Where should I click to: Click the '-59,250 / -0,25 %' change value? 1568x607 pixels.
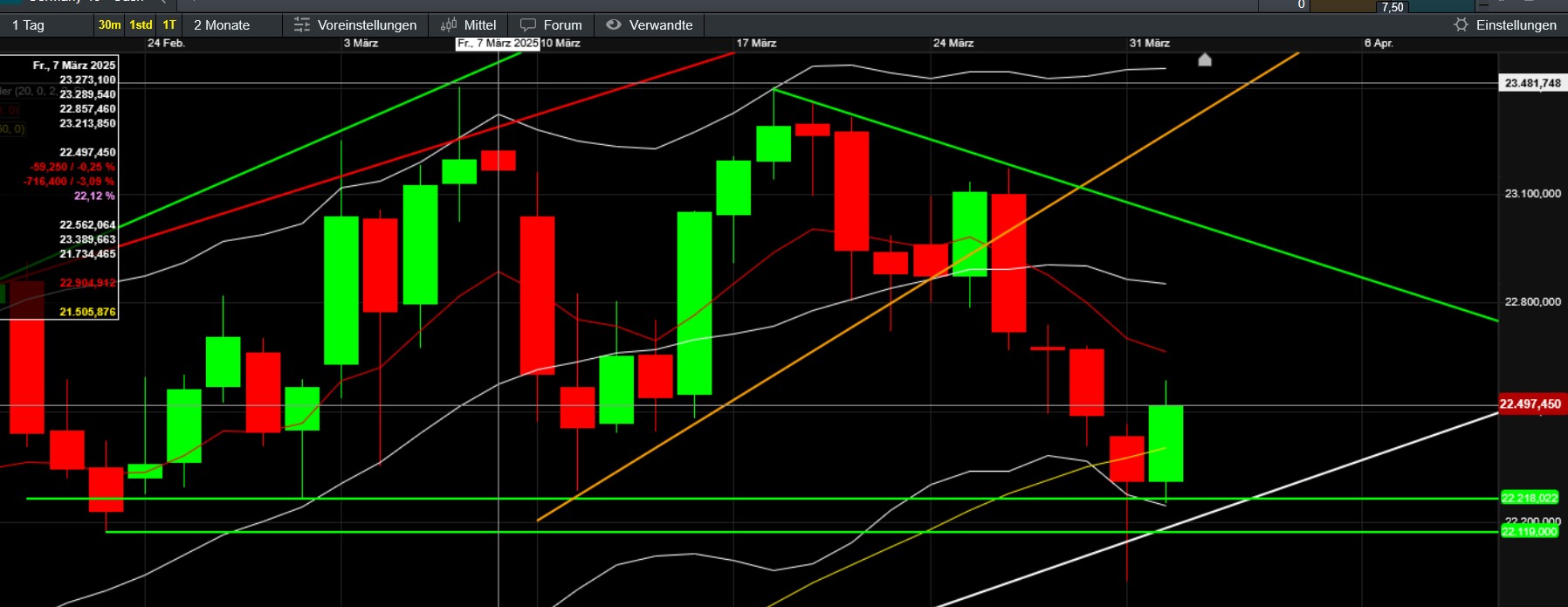pyautogui.click(x=72, y=167)
